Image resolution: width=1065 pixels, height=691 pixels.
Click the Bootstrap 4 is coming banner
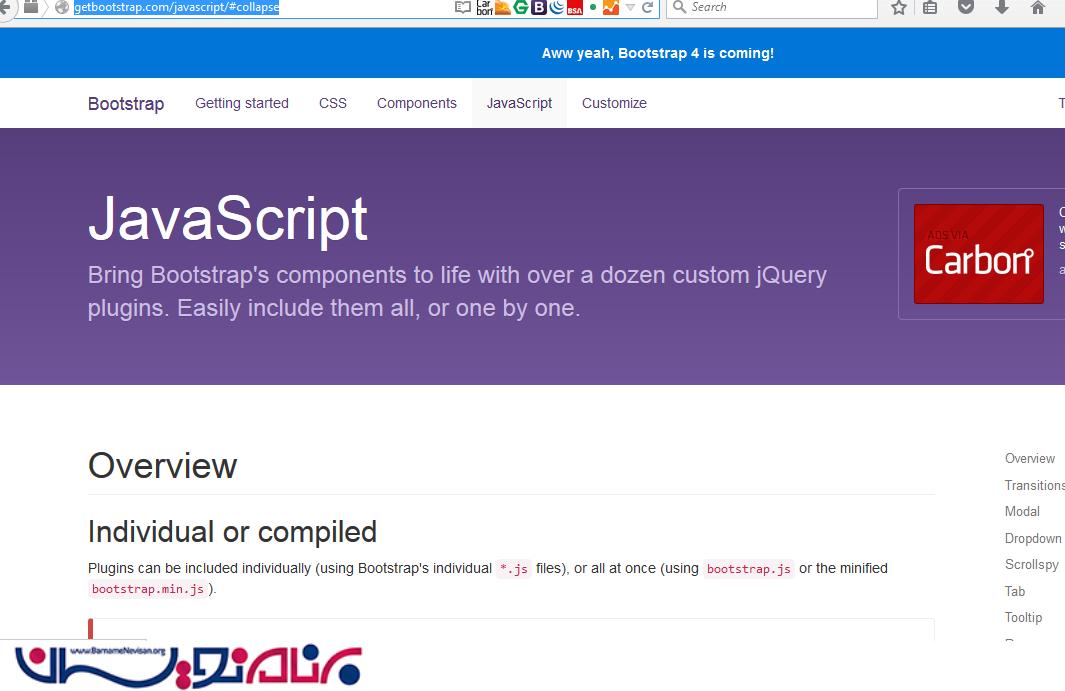point(657,53)
